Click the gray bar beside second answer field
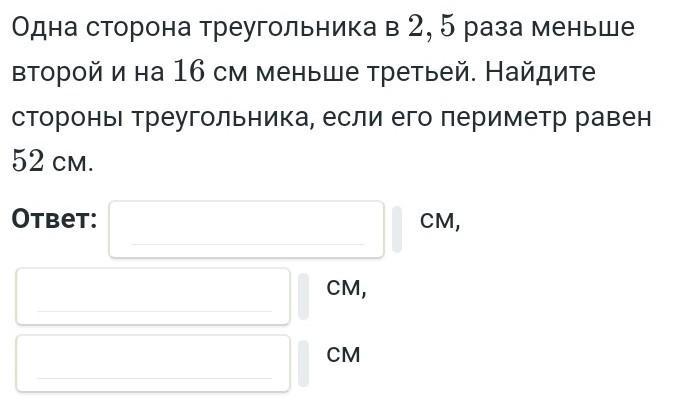690x406 pixels. pyautogui.click(x=303, y=296)
